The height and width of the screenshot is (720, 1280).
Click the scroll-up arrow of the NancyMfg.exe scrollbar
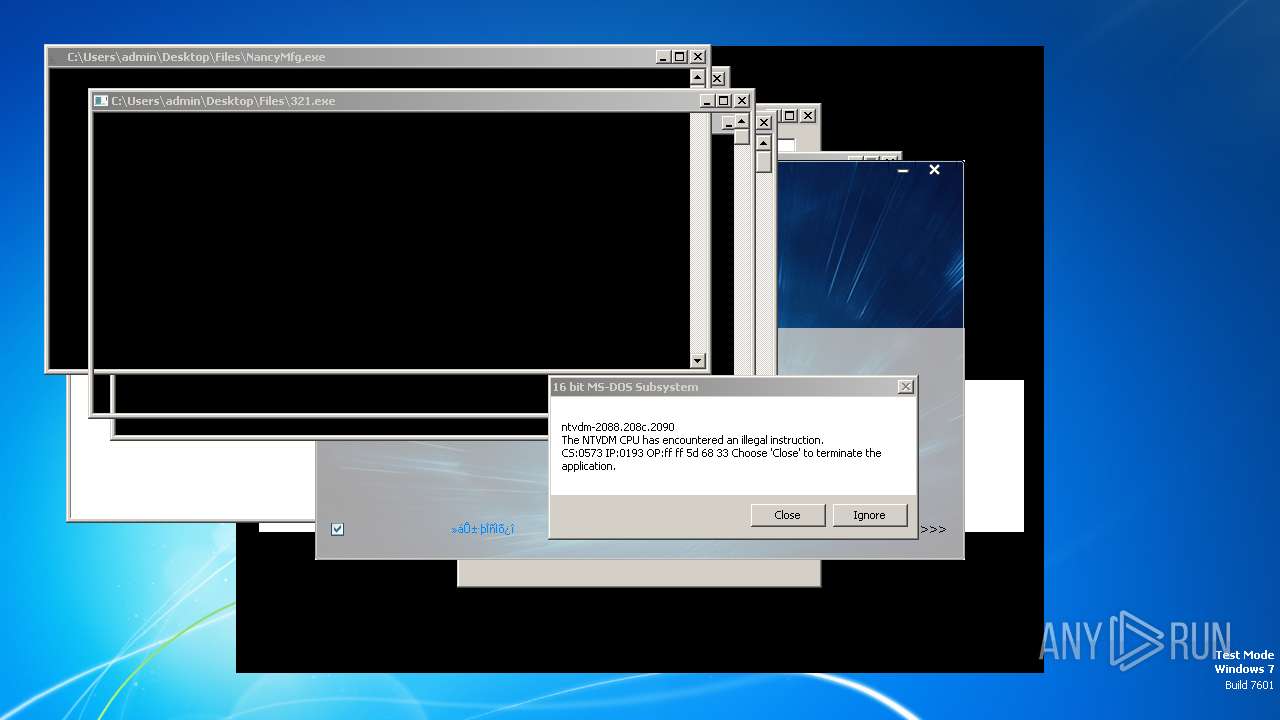click(698, 77)
